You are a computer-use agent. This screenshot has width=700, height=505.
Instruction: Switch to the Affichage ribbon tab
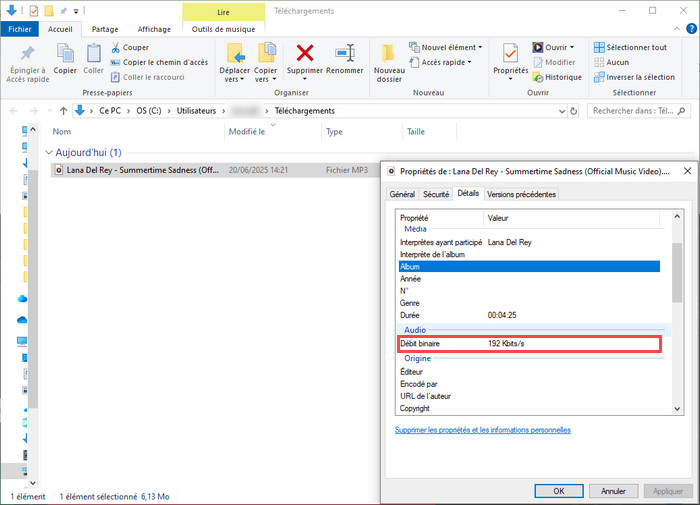point(153,29)
